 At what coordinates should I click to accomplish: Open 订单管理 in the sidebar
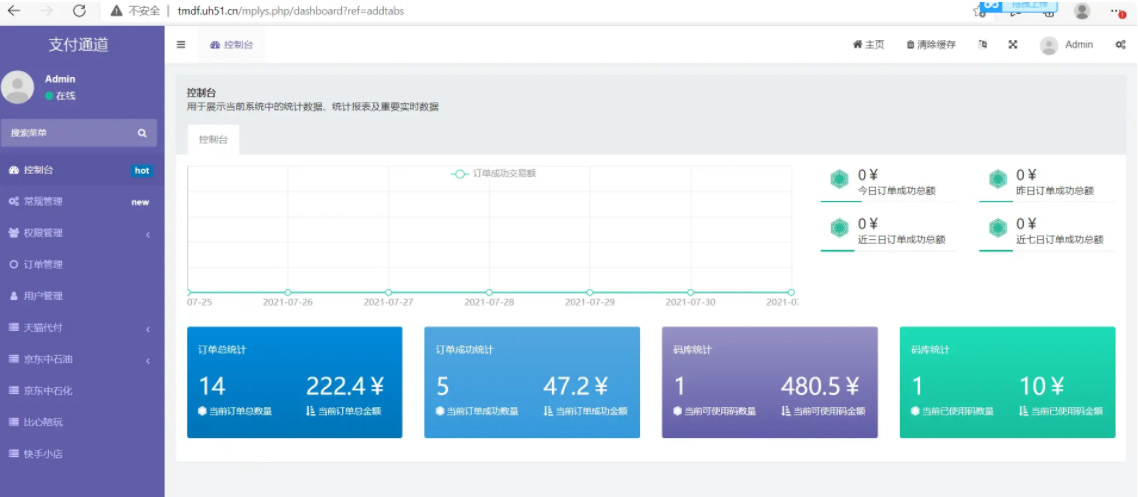[x=43, y=265]
